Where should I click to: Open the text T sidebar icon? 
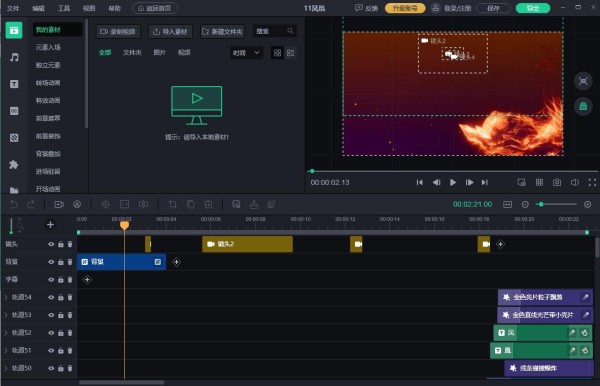(x=14, y=84)
